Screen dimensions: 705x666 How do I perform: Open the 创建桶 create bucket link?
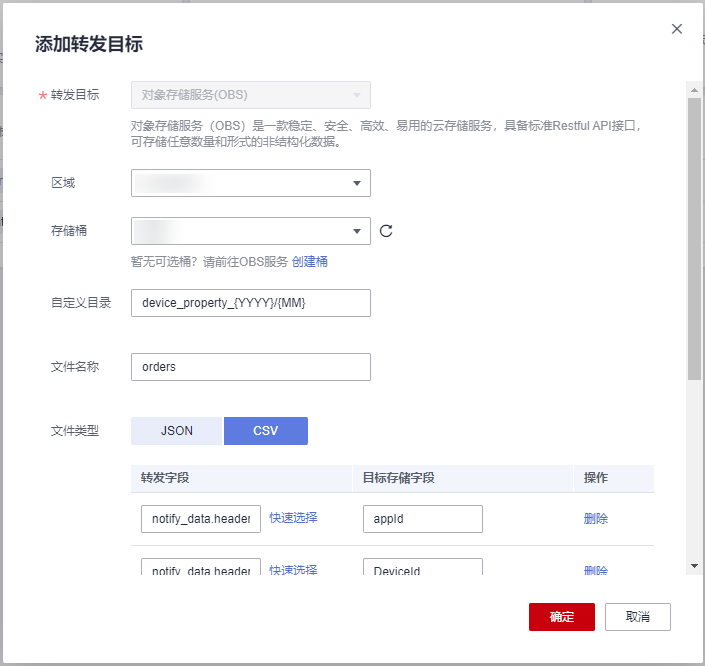pos(310,261)
